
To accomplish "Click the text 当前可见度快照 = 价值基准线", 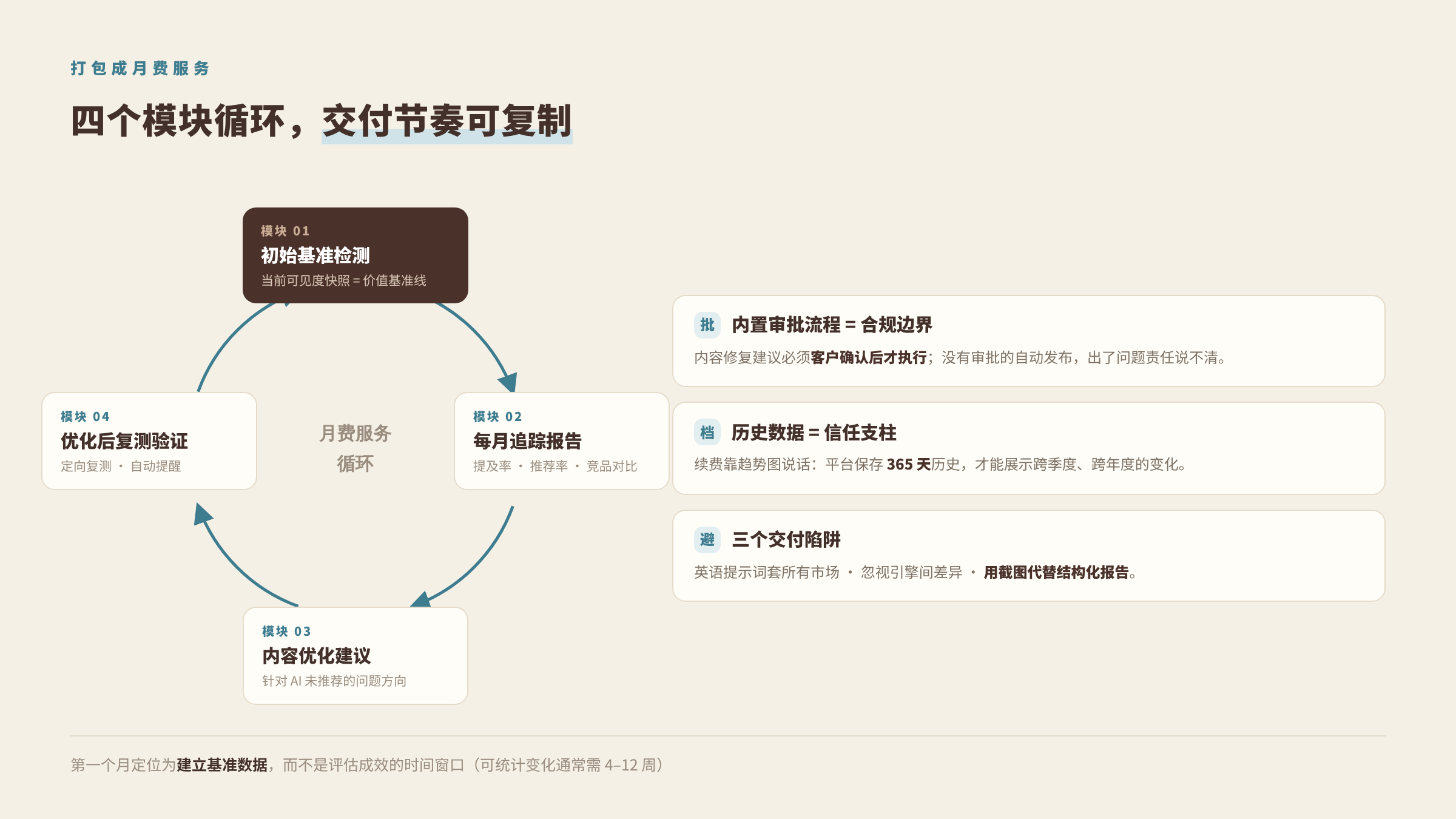I will point(343,280).
